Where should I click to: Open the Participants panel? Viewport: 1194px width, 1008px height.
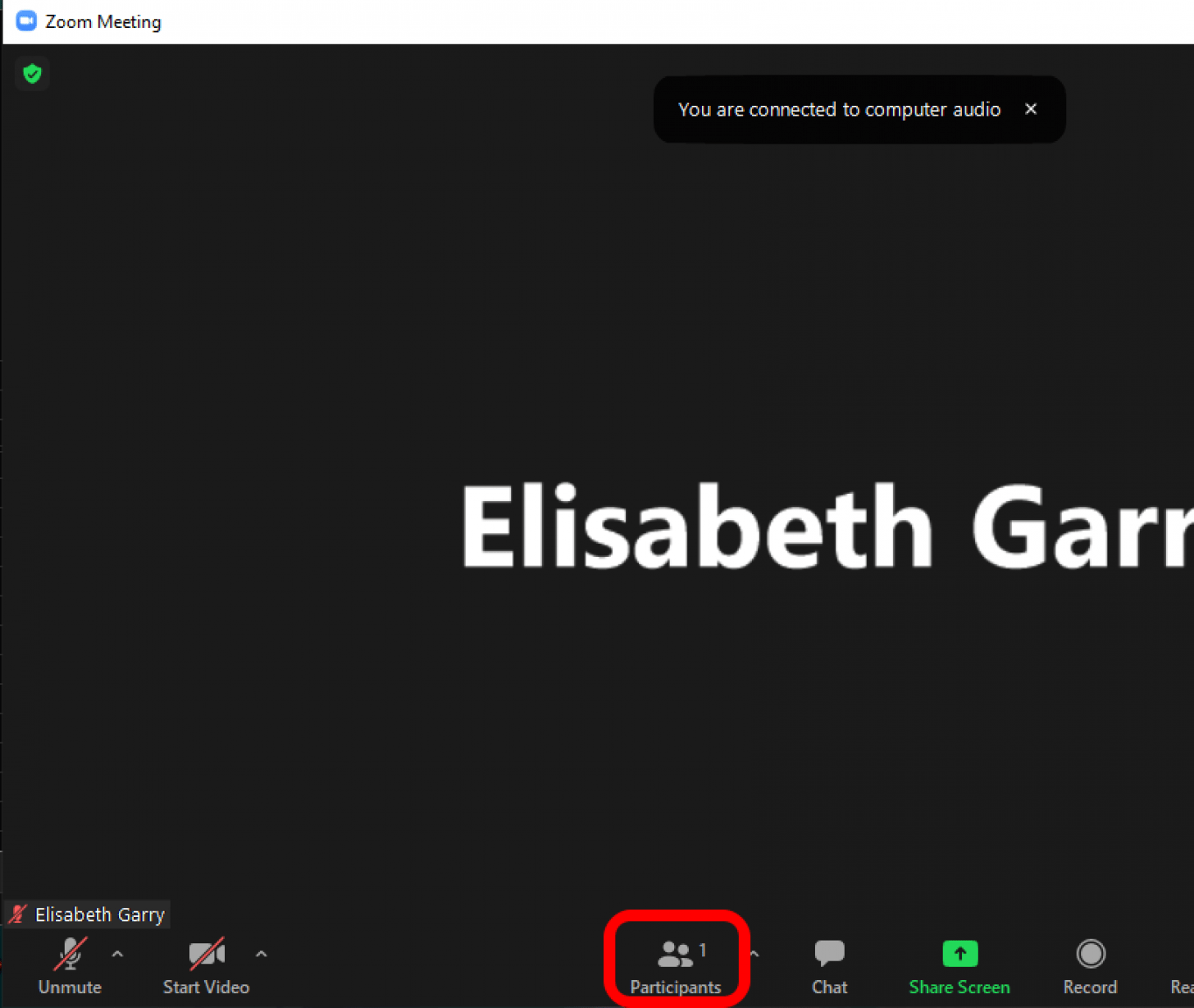676,967
